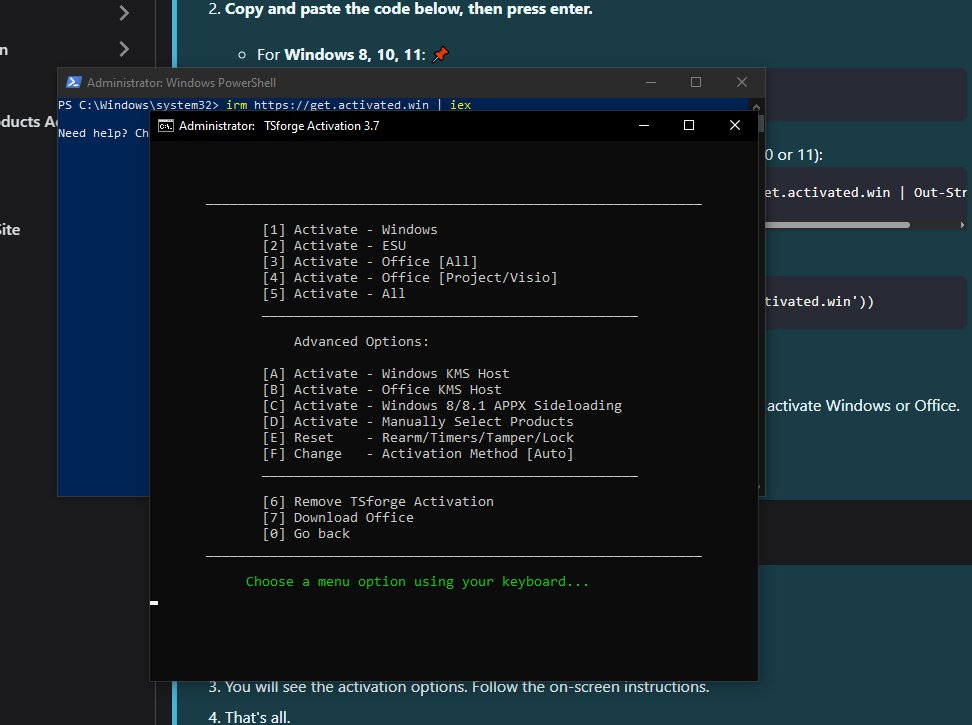Minimize the Windows PowerShell window
The image size is (972, 725).
651,82
